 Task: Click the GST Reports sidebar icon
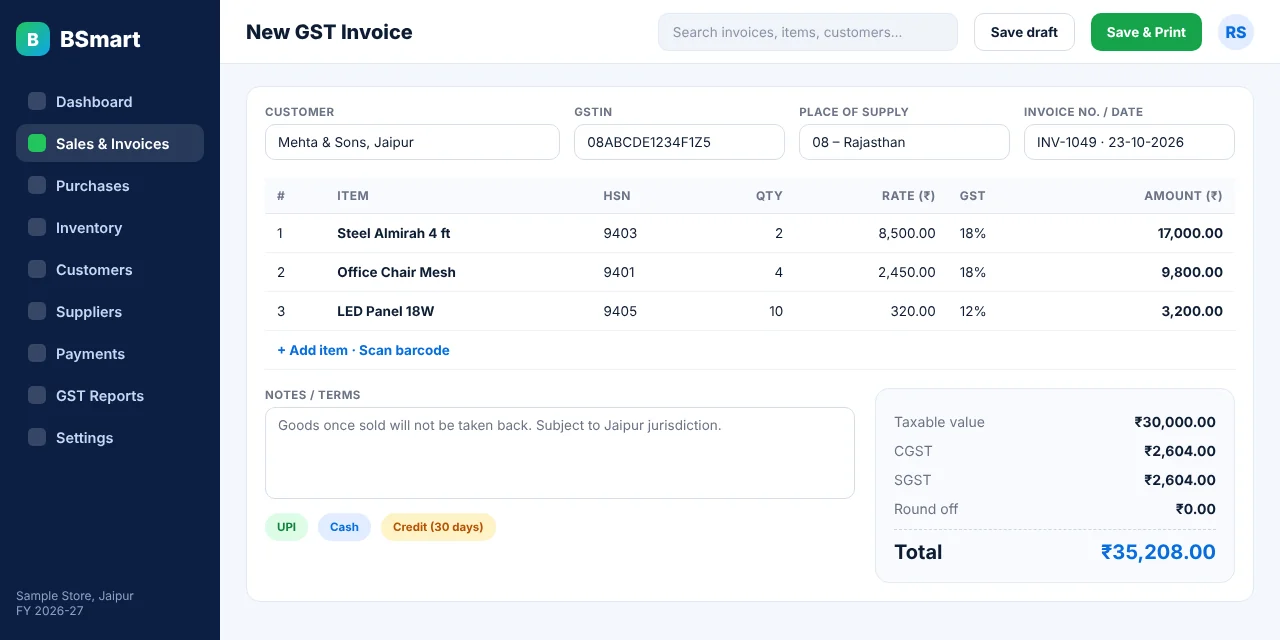pyautogui.click(x=37, y=395)
